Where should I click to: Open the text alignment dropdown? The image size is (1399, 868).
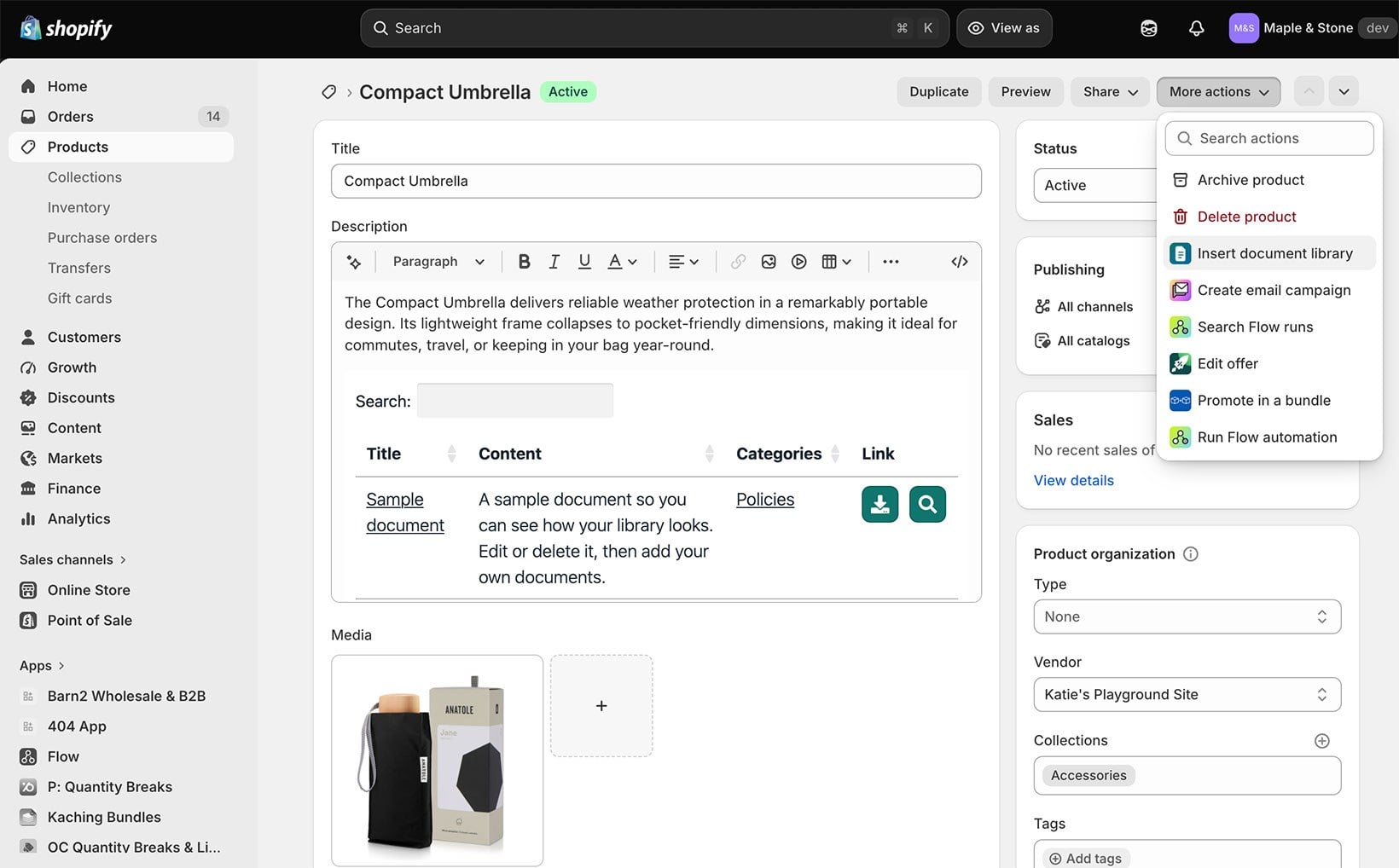tap(683, 262)
